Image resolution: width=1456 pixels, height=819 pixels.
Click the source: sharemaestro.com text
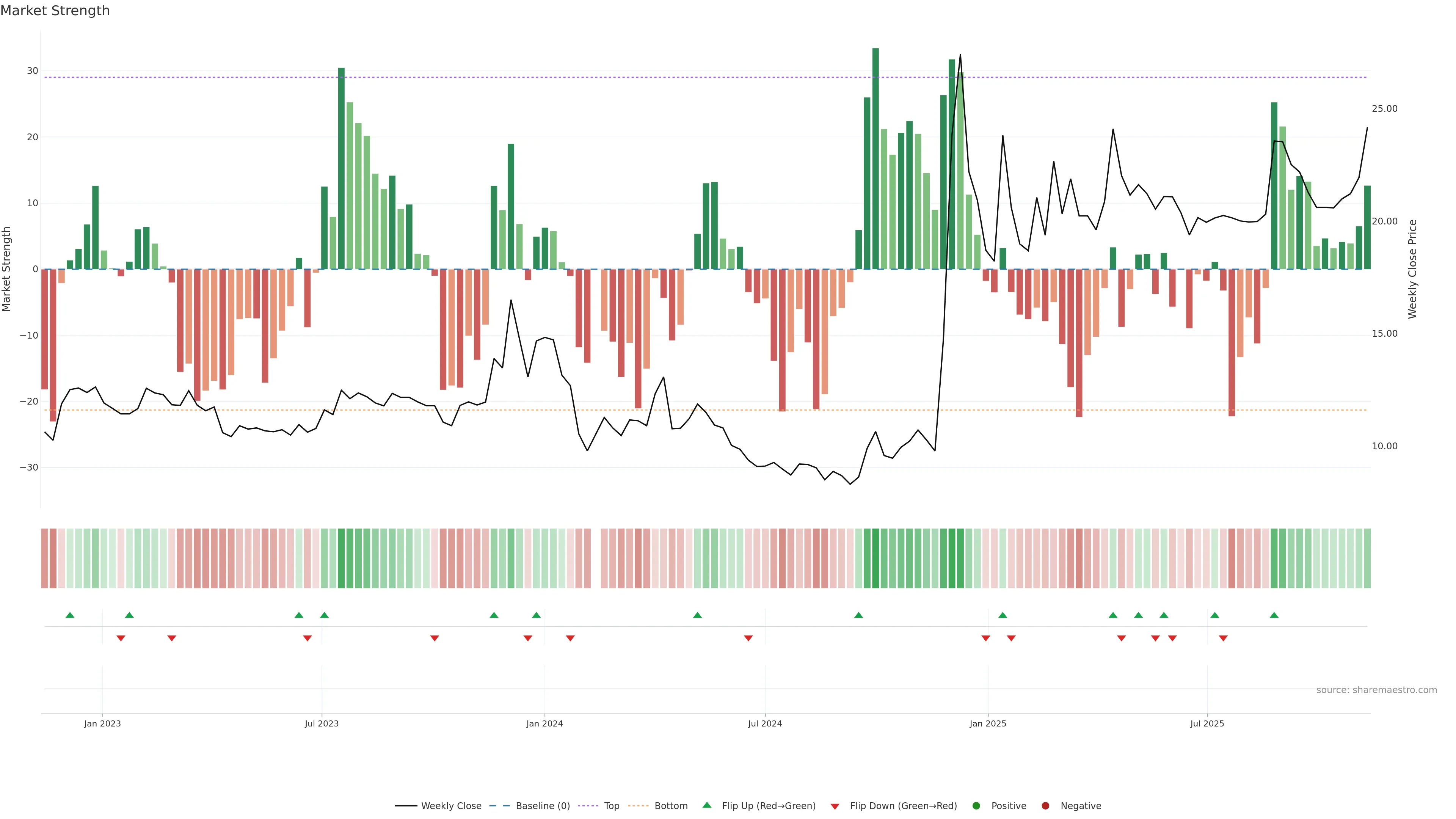[x=1376, y=690]
